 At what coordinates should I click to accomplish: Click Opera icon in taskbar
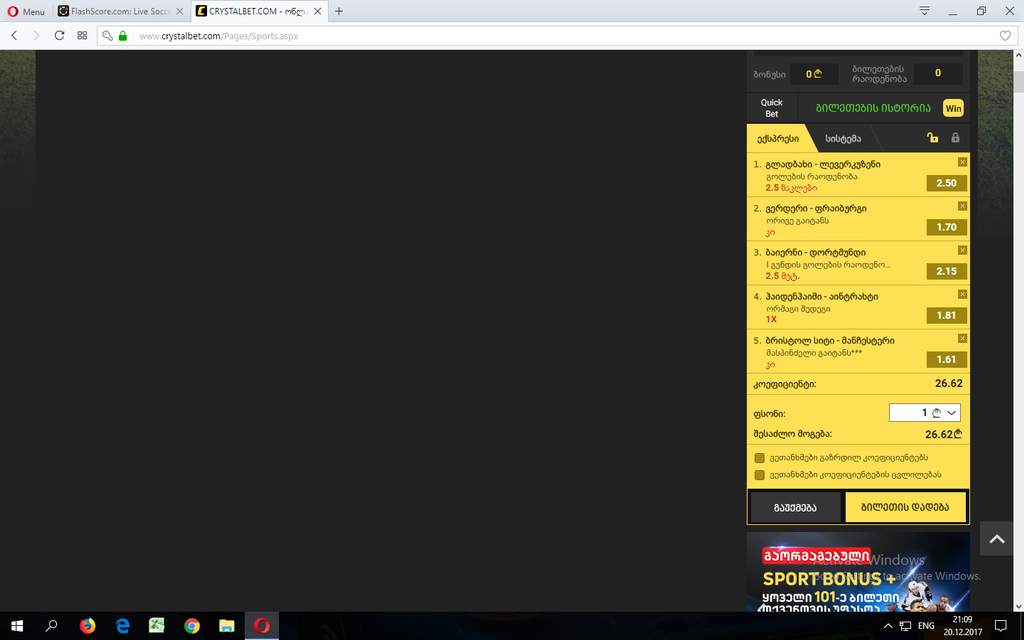(262, 626)
